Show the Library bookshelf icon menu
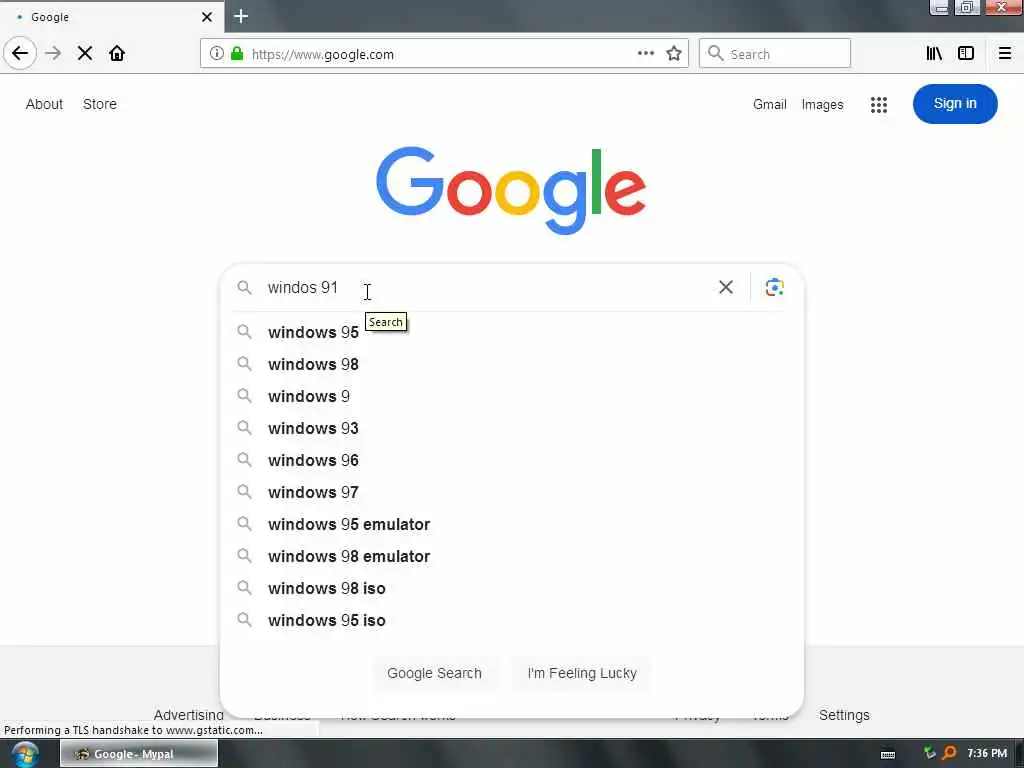 934,54
